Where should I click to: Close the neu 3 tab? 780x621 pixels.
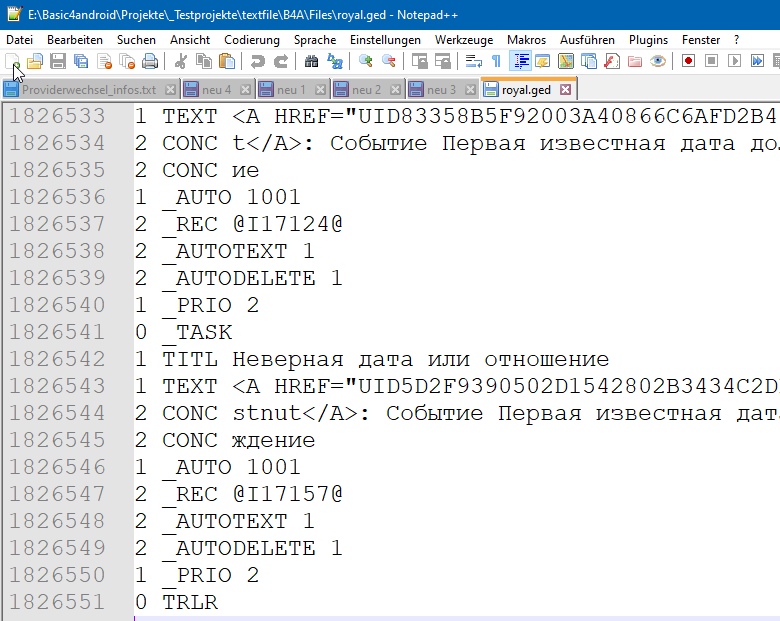pos(470,90)
